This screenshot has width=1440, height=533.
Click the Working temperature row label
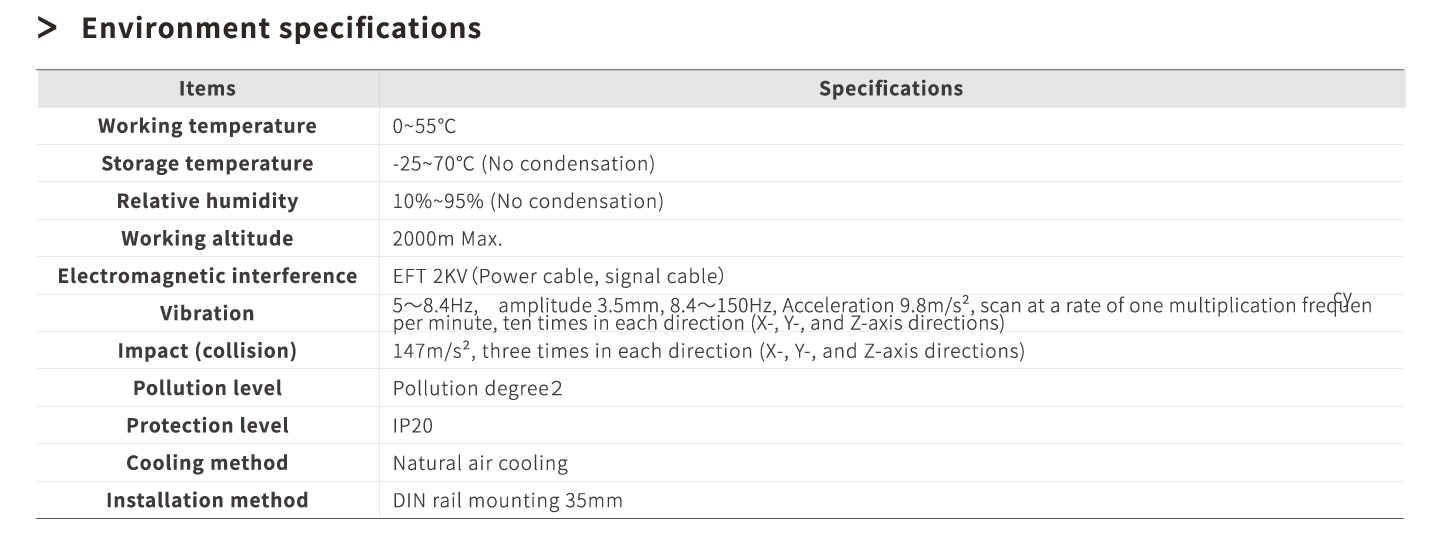point(207,126)
